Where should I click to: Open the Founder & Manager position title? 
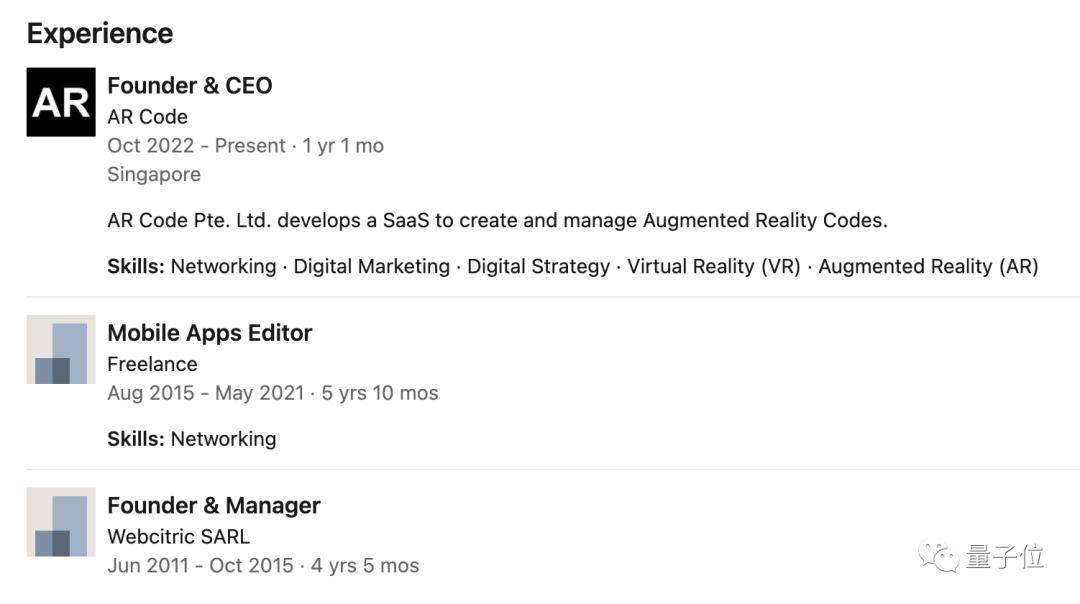[213, 506]
